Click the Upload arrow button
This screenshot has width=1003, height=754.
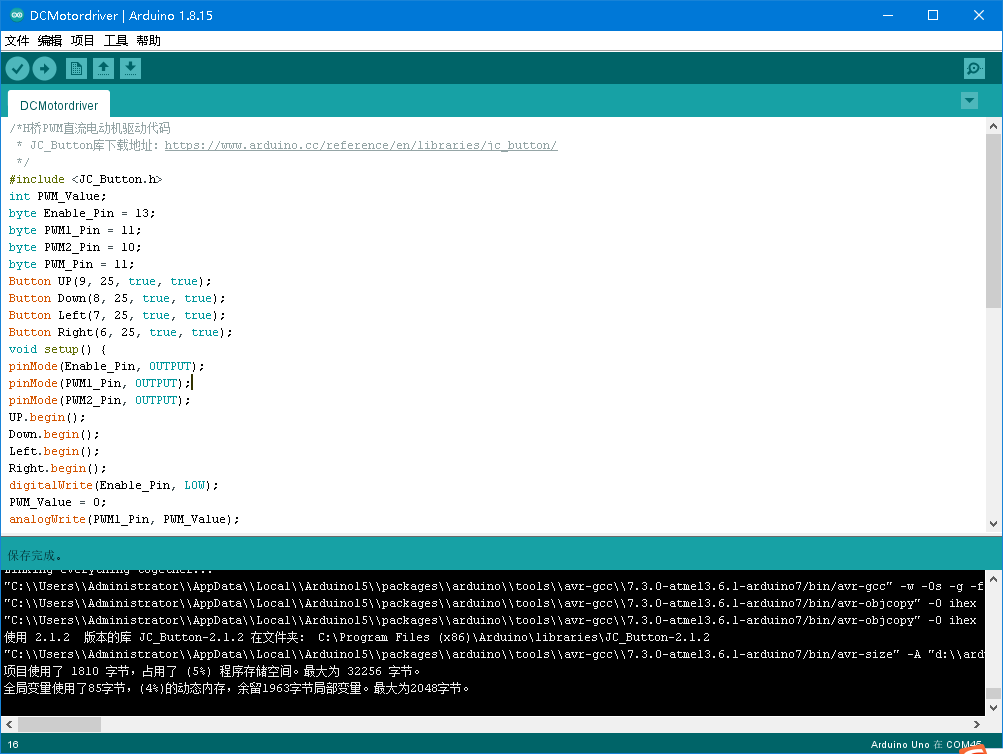[x=45, y=68]
